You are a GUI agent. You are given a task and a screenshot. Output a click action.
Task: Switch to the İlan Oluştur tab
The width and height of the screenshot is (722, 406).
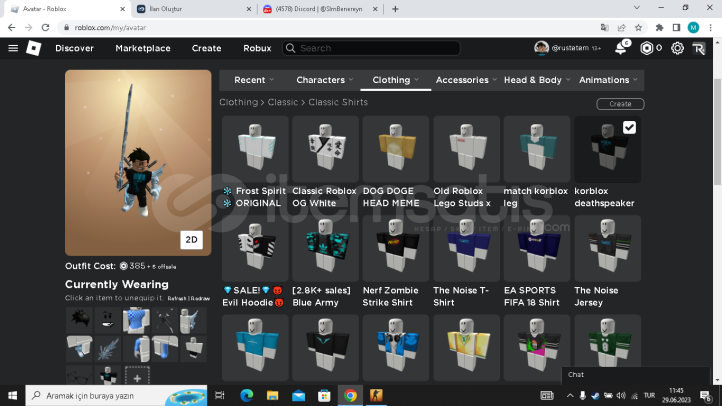pos(193,9)
